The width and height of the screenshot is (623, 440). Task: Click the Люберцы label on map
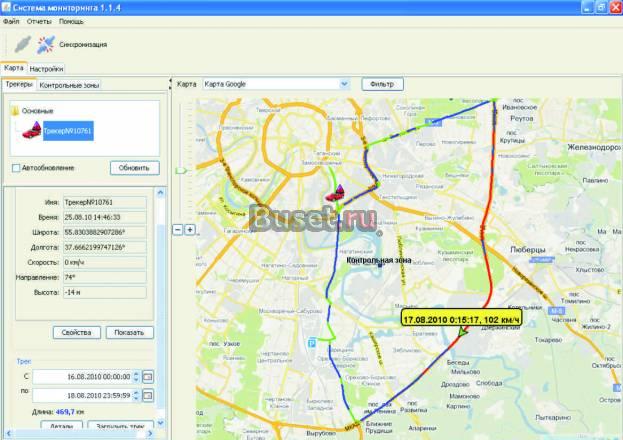click(528, 250)
